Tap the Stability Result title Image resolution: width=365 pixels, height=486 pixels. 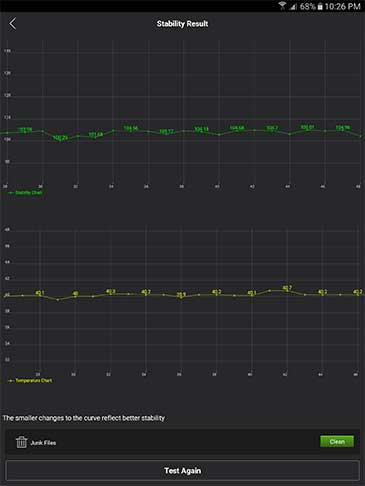click(x=182, y=24)
